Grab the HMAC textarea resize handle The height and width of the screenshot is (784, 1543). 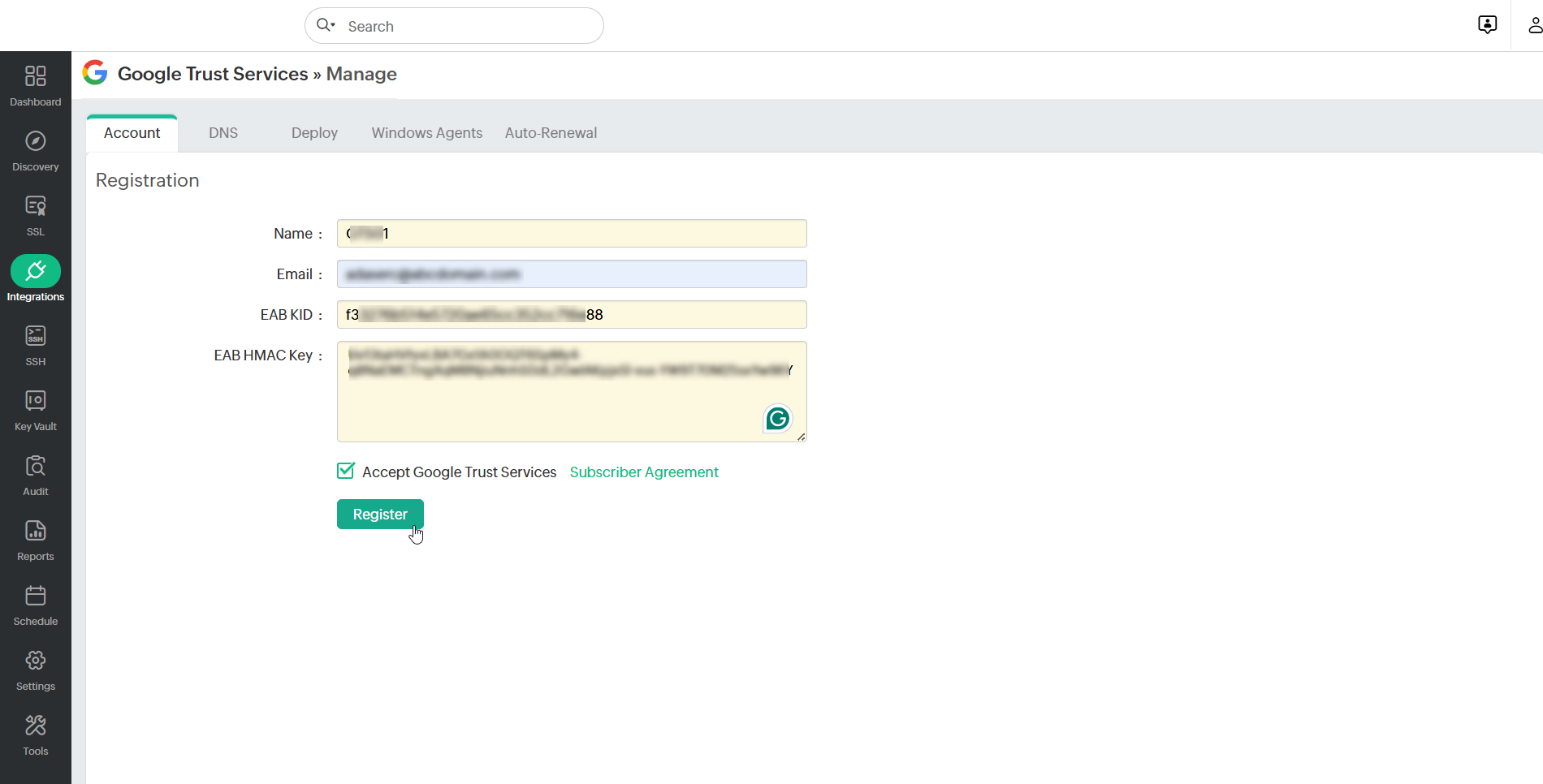(801, 437)
